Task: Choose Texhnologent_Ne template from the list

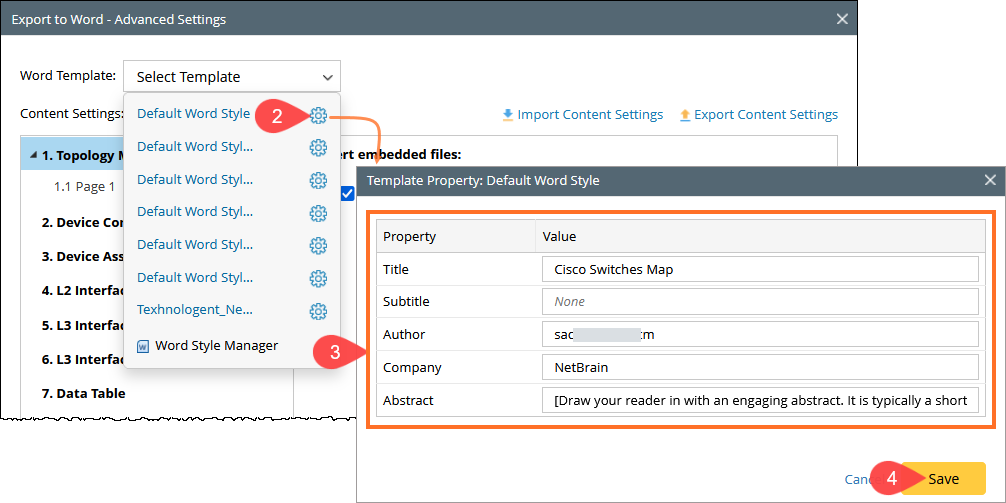Action: tap(195, 311)
